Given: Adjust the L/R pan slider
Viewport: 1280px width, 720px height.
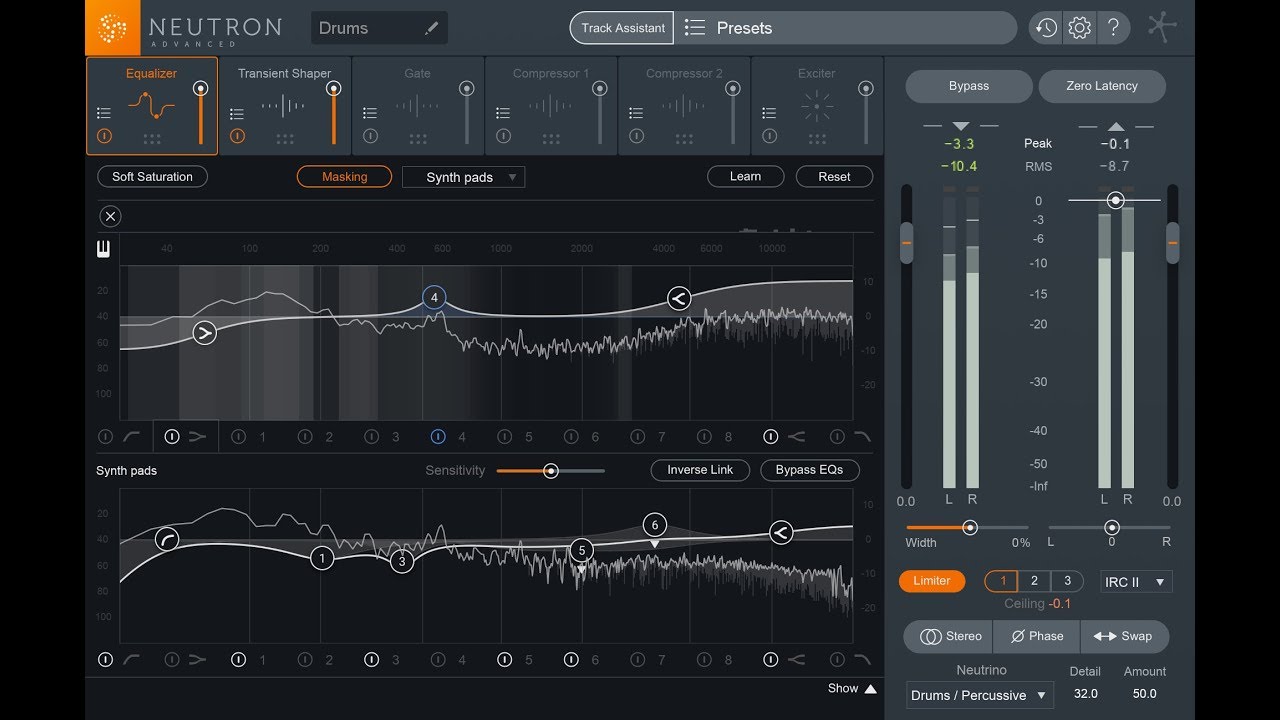Looking at the screenshot, I should (x=1111, y=527).
